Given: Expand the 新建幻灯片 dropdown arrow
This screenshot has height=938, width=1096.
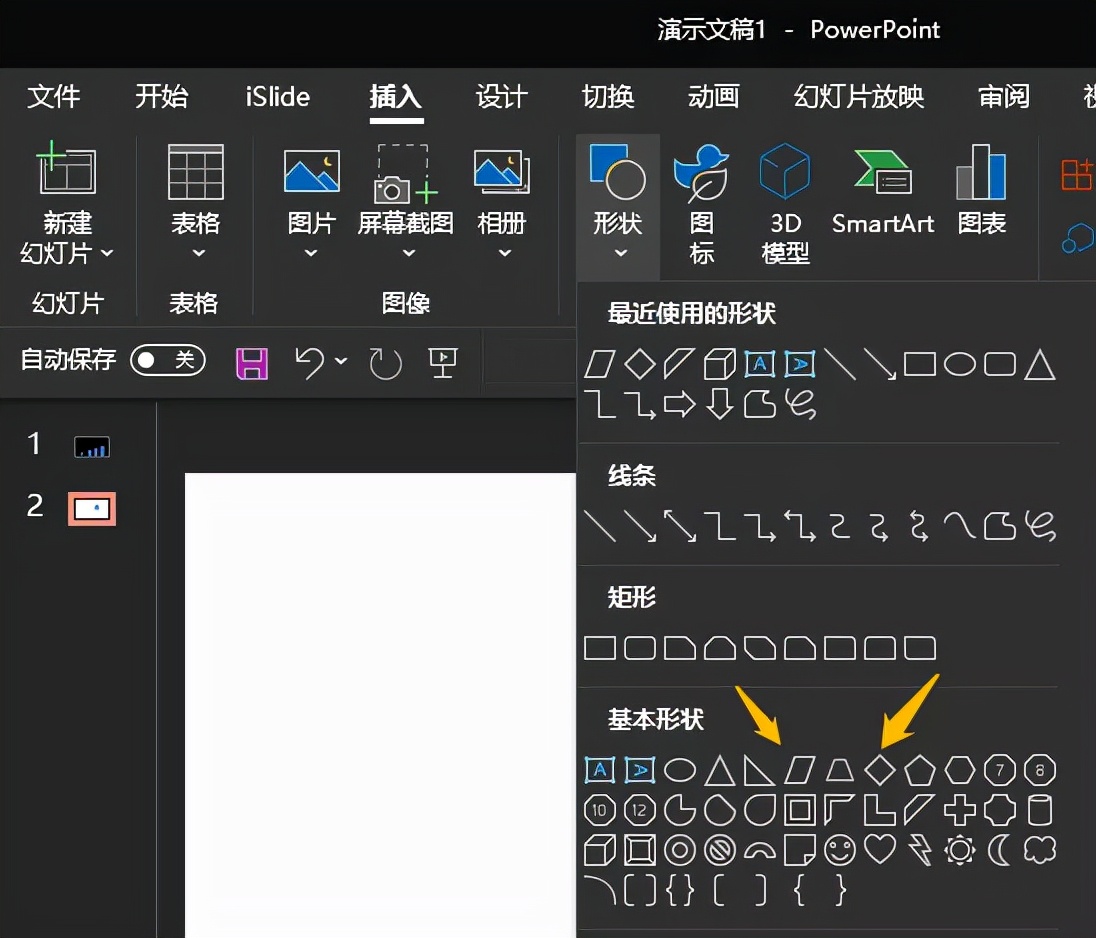Looking at the screenshot, I should pyautogui.click(x=107, y=253).
